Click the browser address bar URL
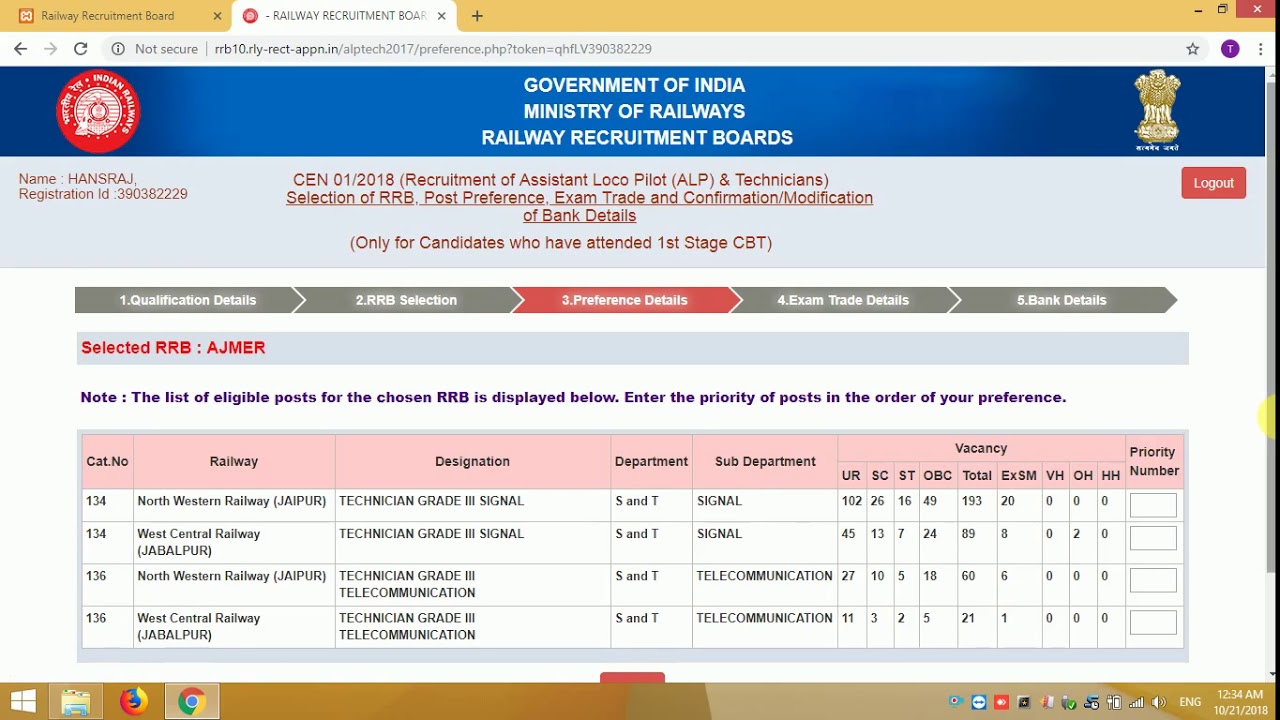 pyautogui.click(x=433, y=48)
